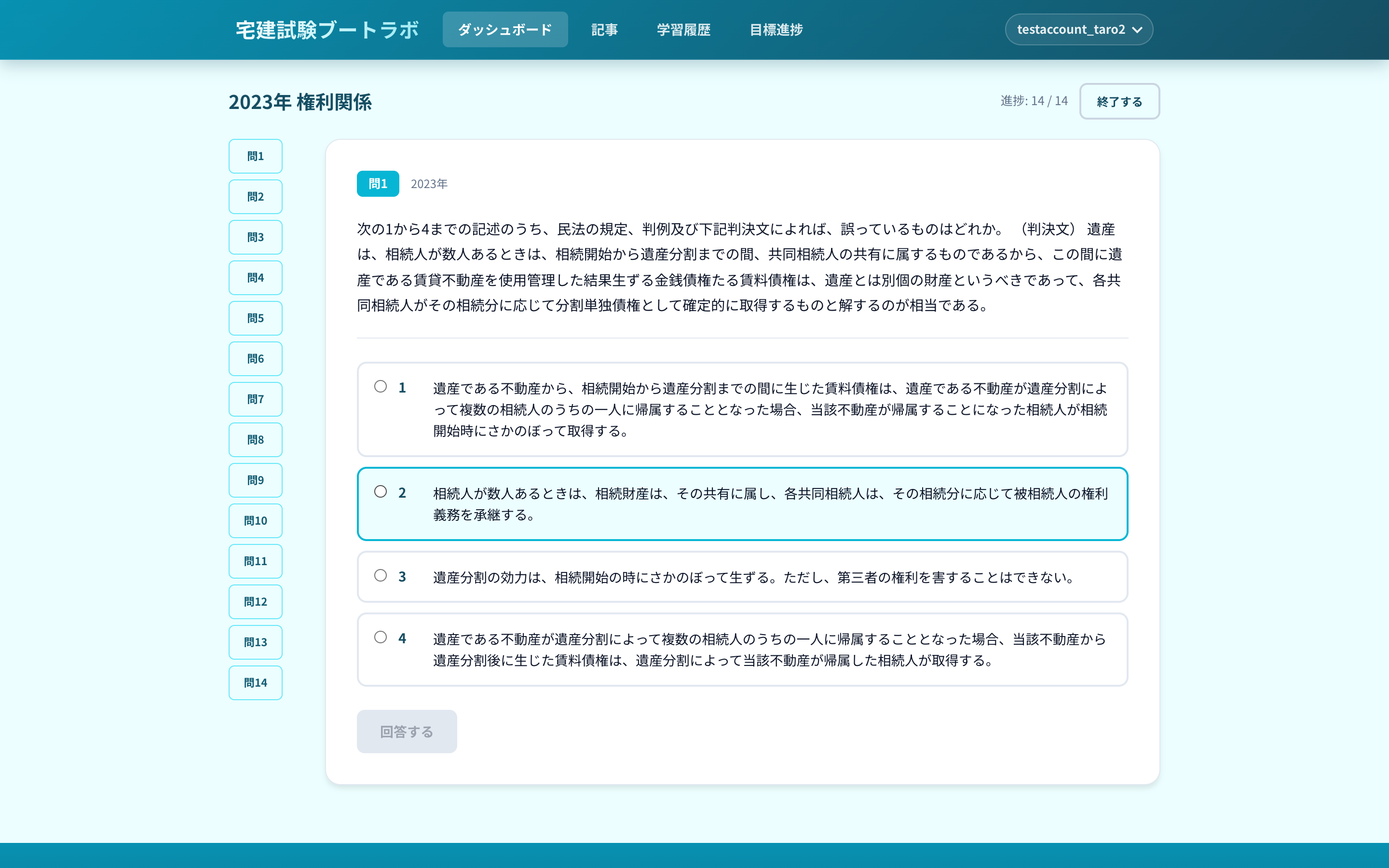Open the ダッシュボード nav tab
Screen dimensions: 1389x868
[505, 29]
